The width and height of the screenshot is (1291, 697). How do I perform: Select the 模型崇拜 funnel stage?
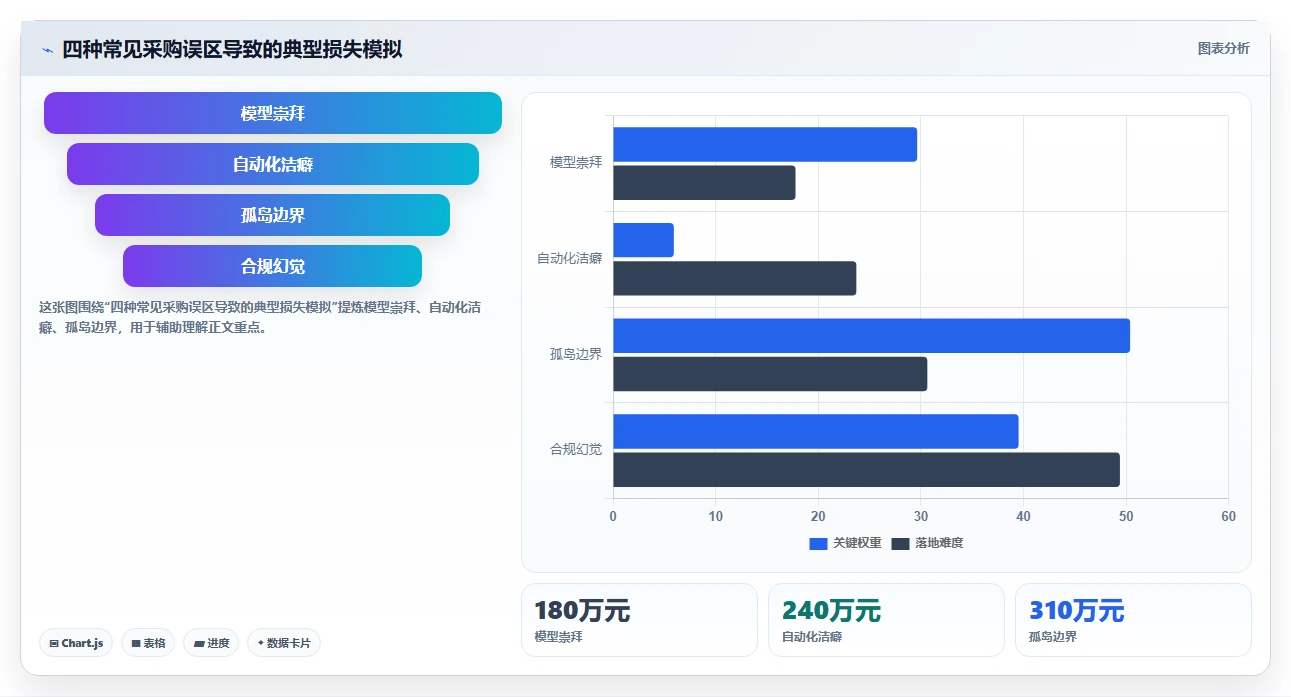point(273,113)
